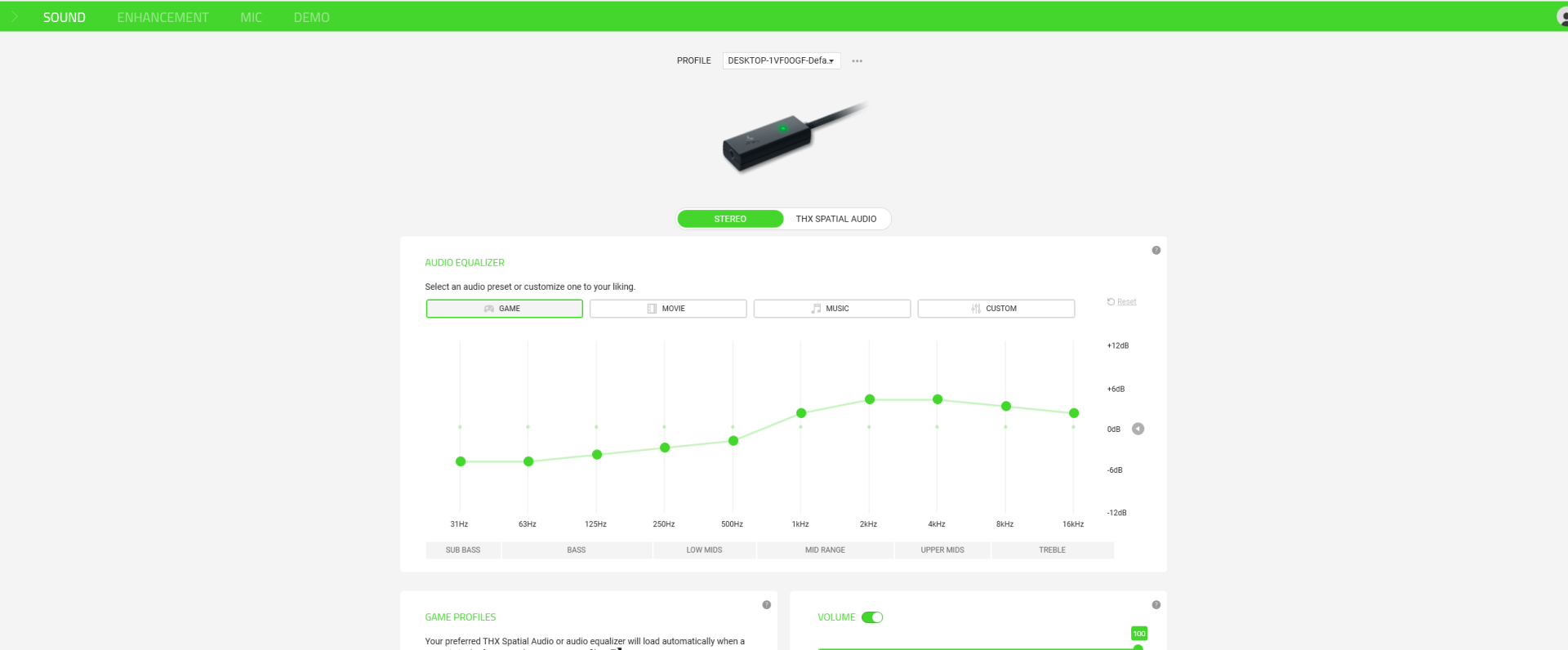Open the user account avatar
Image resolution: width=1568 pixels, height=650 pixels.
coord(1562,17)
